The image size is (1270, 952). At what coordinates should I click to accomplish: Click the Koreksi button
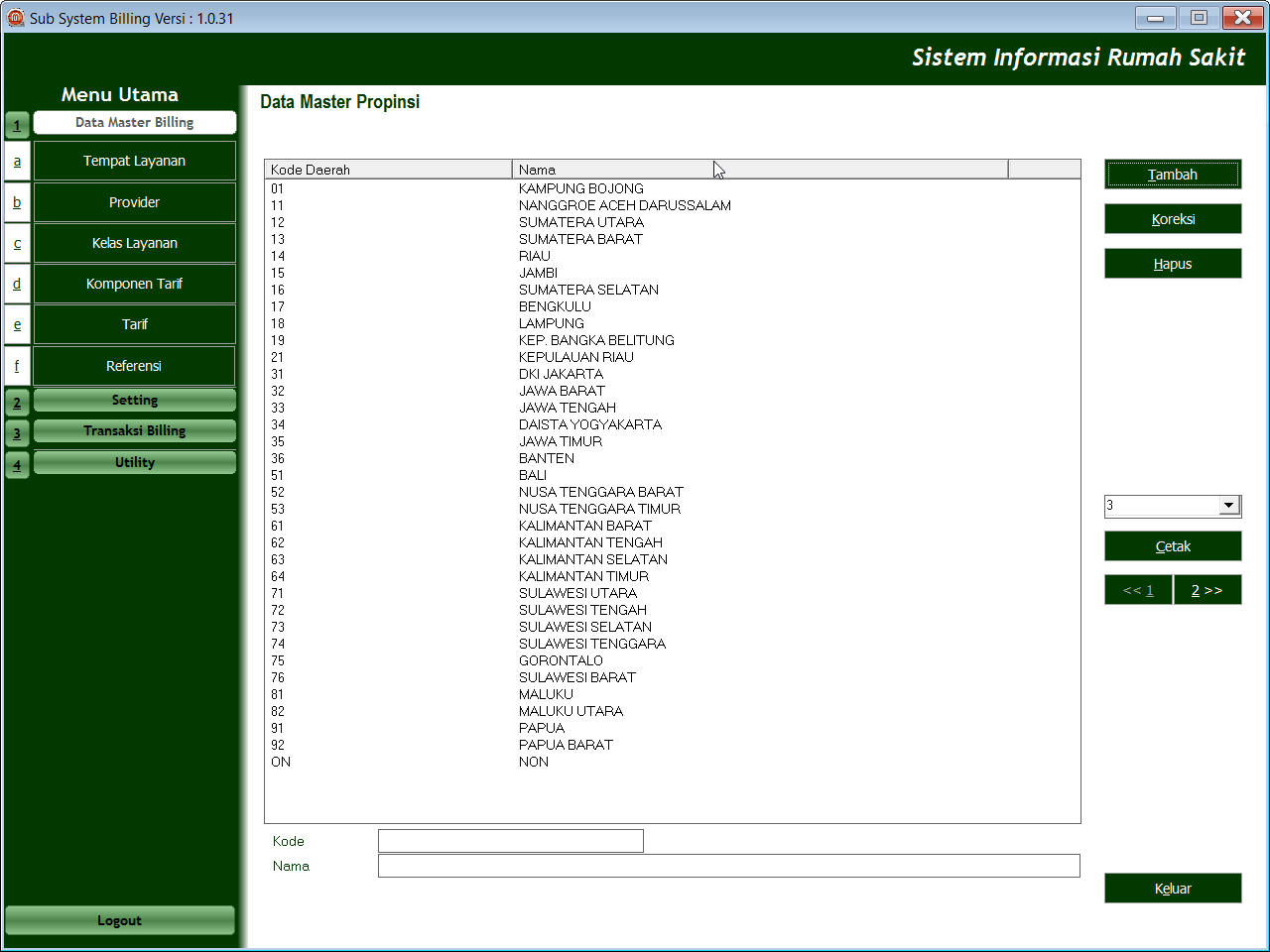pos(1173,219)
